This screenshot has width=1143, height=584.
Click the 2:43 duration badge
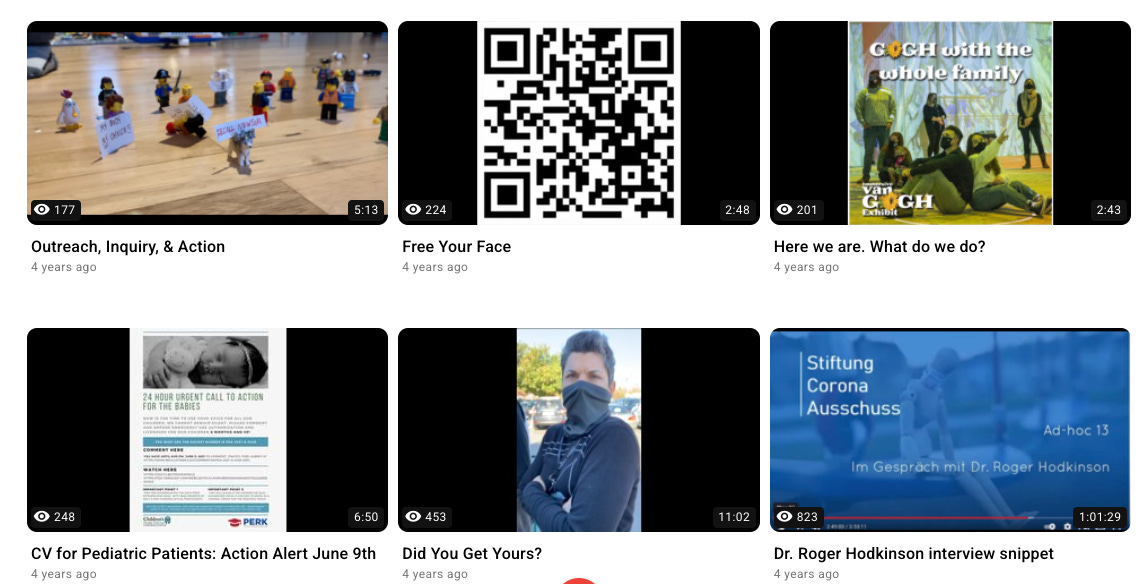1109,209
